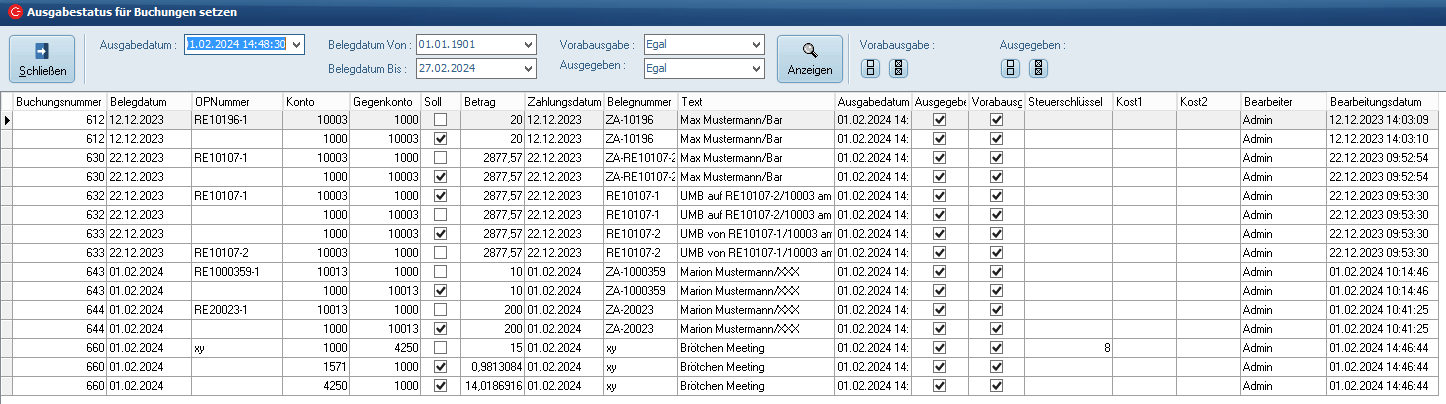Open the Ausgabedatum date dropdown
Viewport: 1446px width, 404px height.
pos(296,44)
